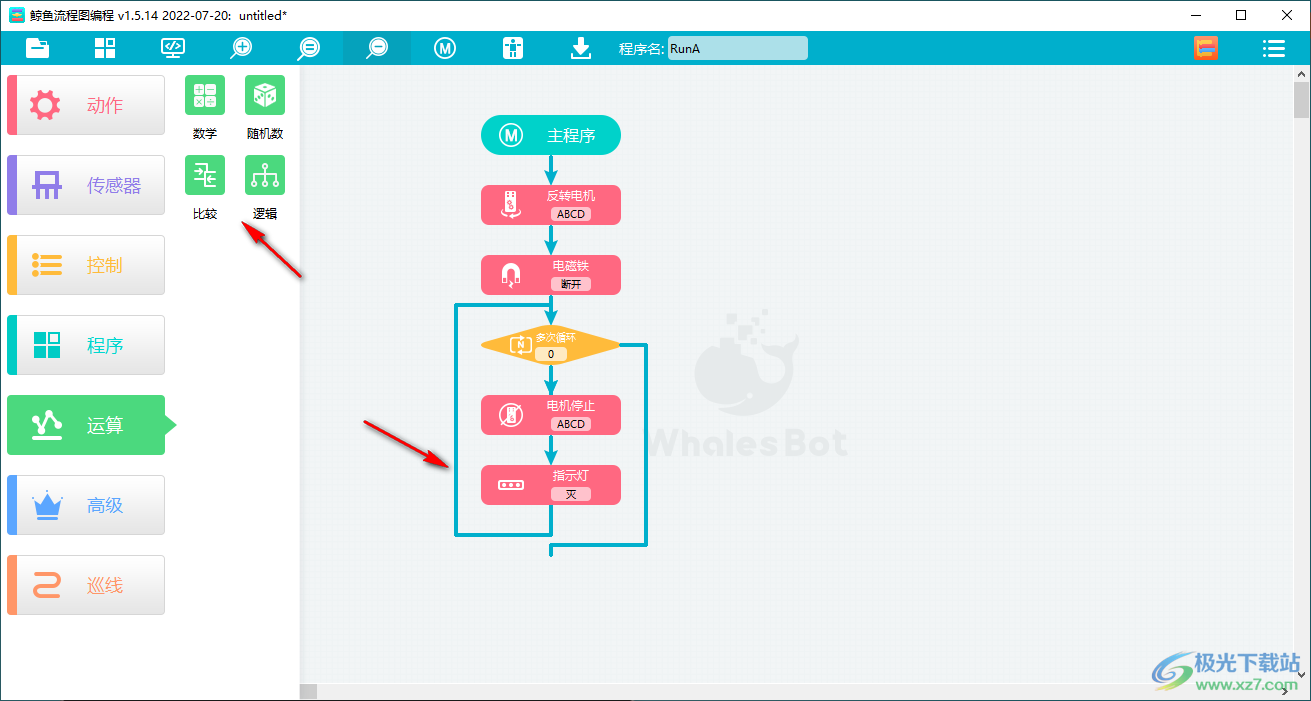The height and width of the screenshot is (701, 1311).
Task: Select the 数学 math block icon
Action: 205,96
